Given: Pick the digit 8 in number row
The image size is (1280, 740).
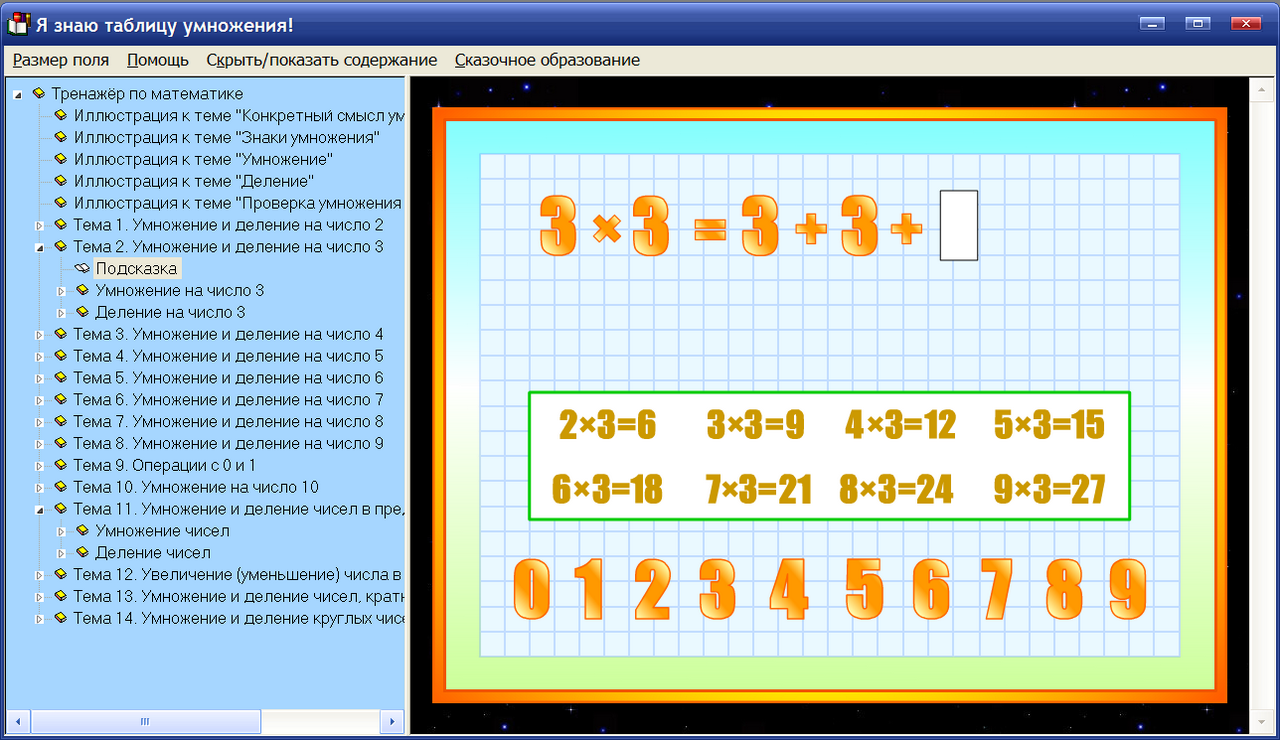Looking at the screenshot, I should coord(1065,590).
